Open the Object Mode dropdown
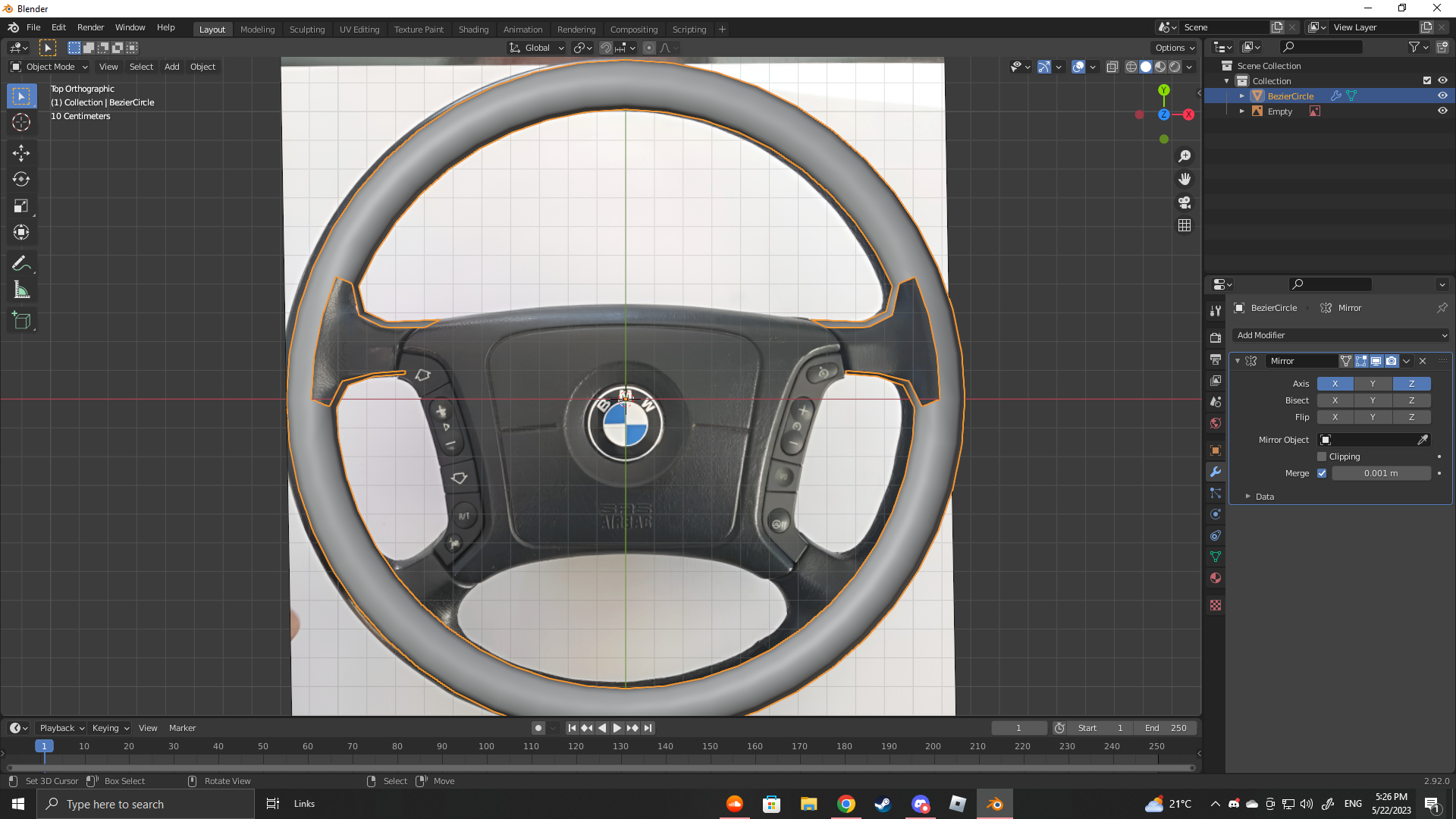 pos(50,67)
